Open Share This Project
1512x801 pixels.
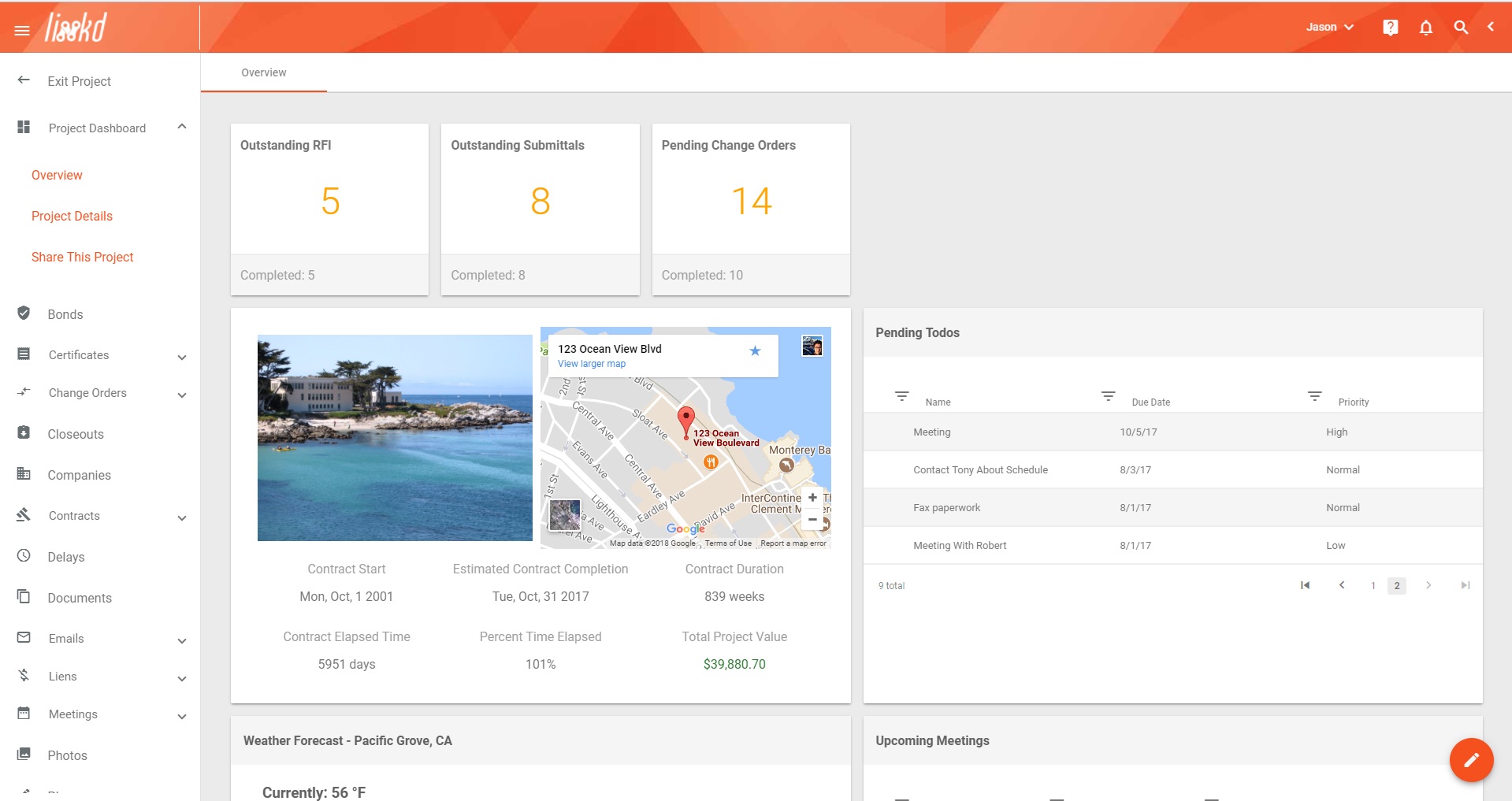[x=83, y=257]
